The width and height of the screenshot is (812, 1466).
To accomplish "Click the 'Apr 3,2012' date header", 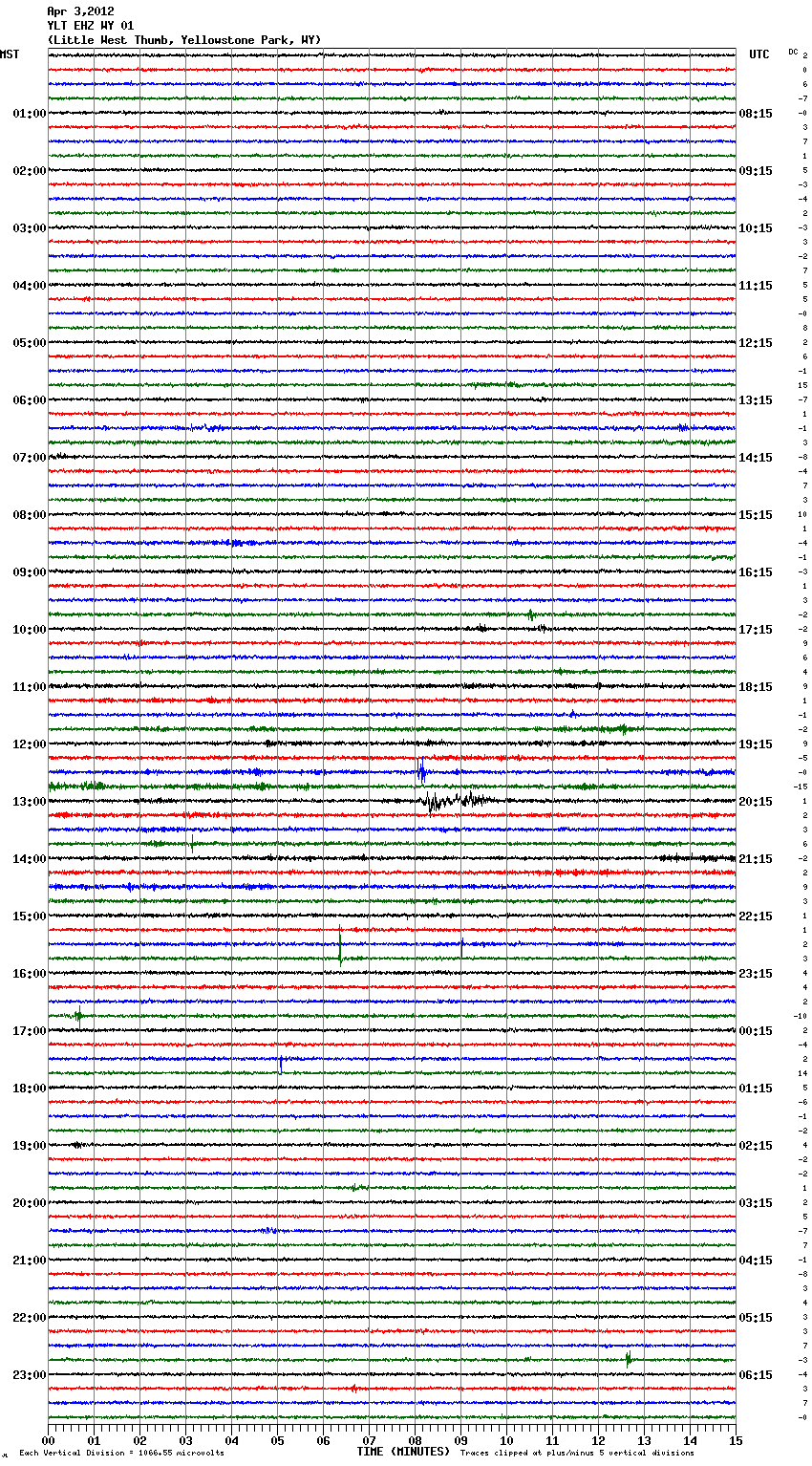I will [80, 11].
